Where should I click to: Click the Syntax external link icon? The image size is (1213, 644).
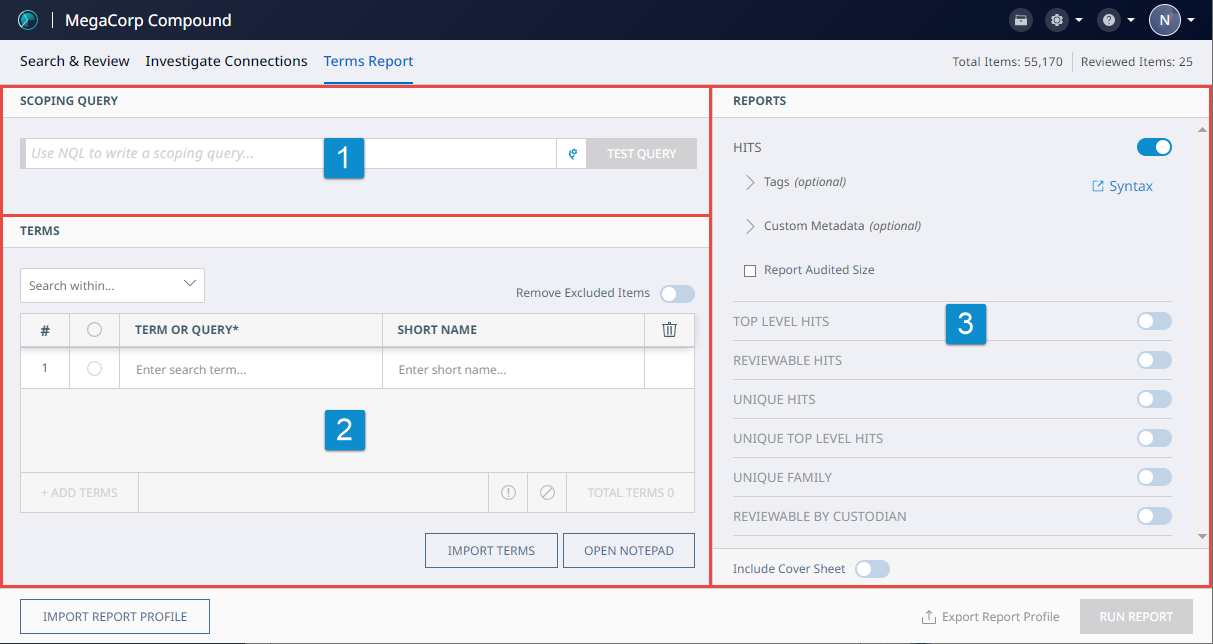tap(1098, 186)
